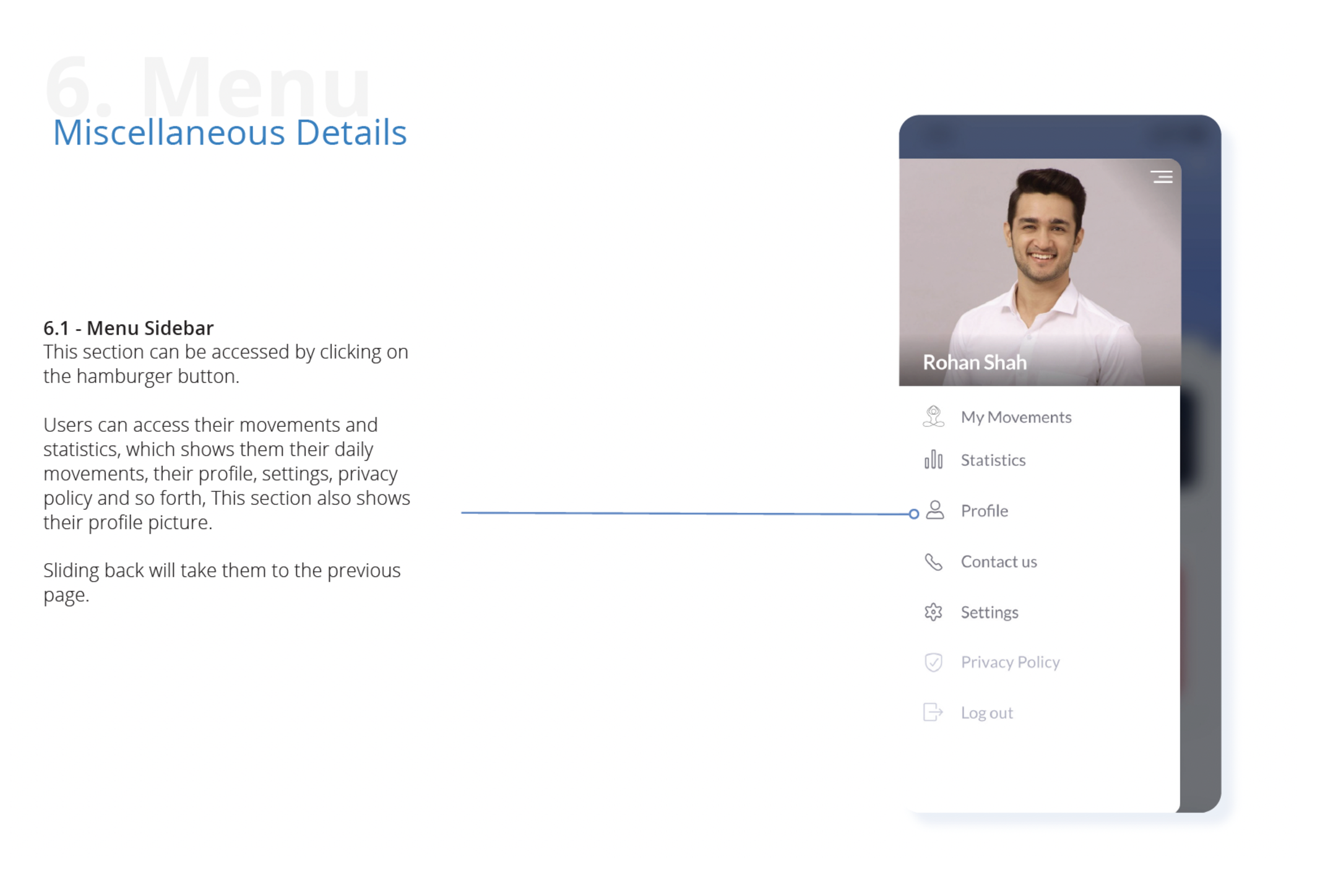Click the Rohan Shah name label
This screenshot has height=896, width=1333.
pos(974,363)
